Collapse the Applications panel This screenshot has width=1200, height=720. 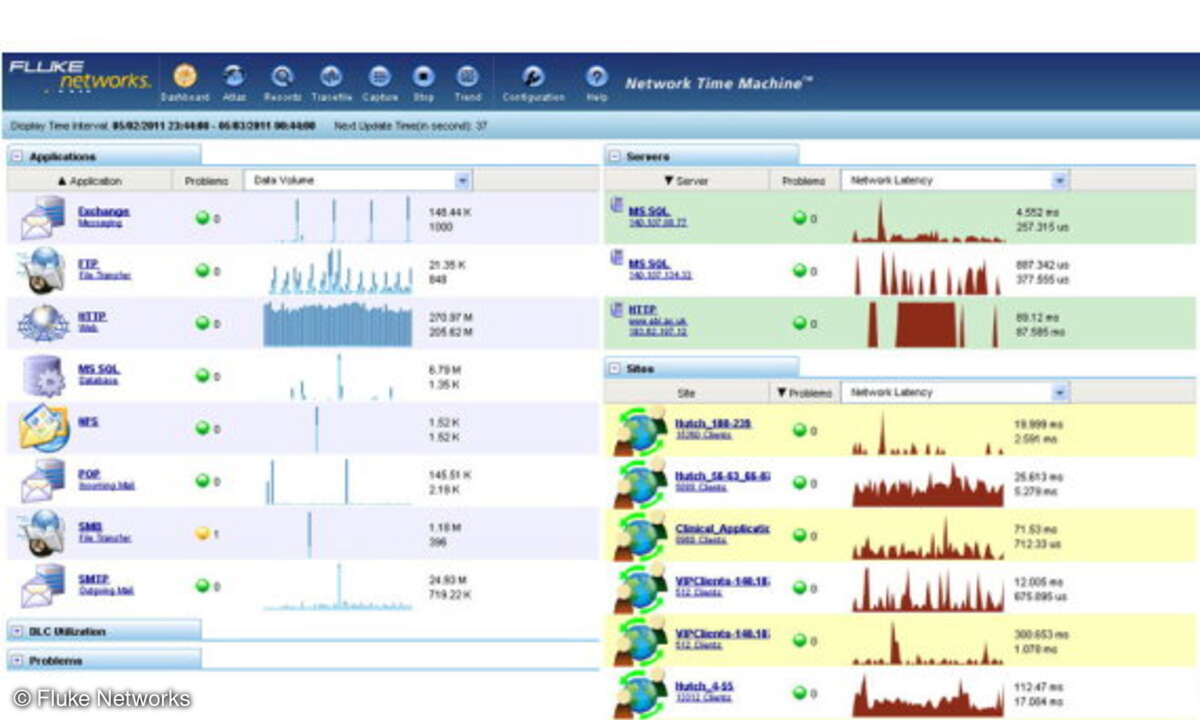(x=17, y=157)
